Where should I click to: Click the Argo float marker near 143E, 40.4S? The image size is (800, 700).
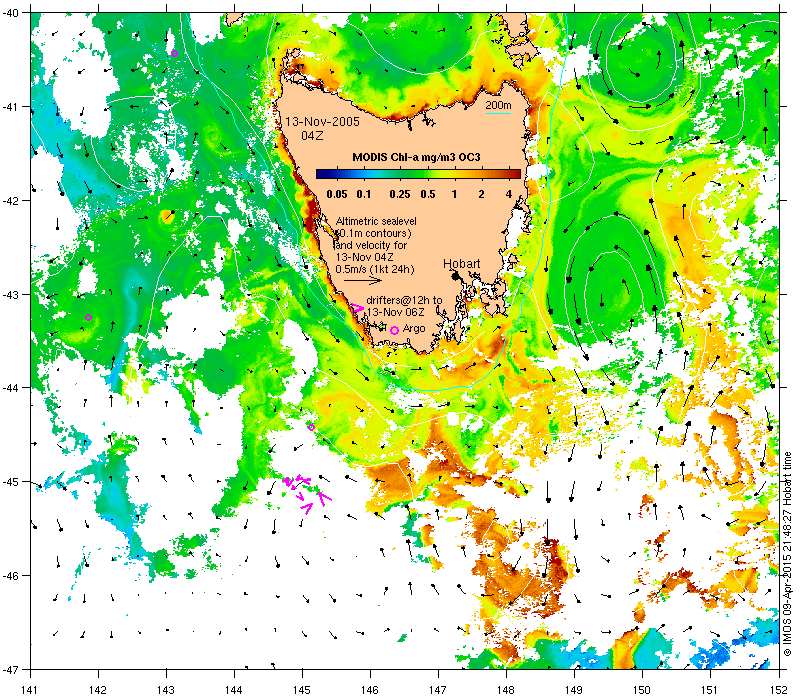point(174,54)
